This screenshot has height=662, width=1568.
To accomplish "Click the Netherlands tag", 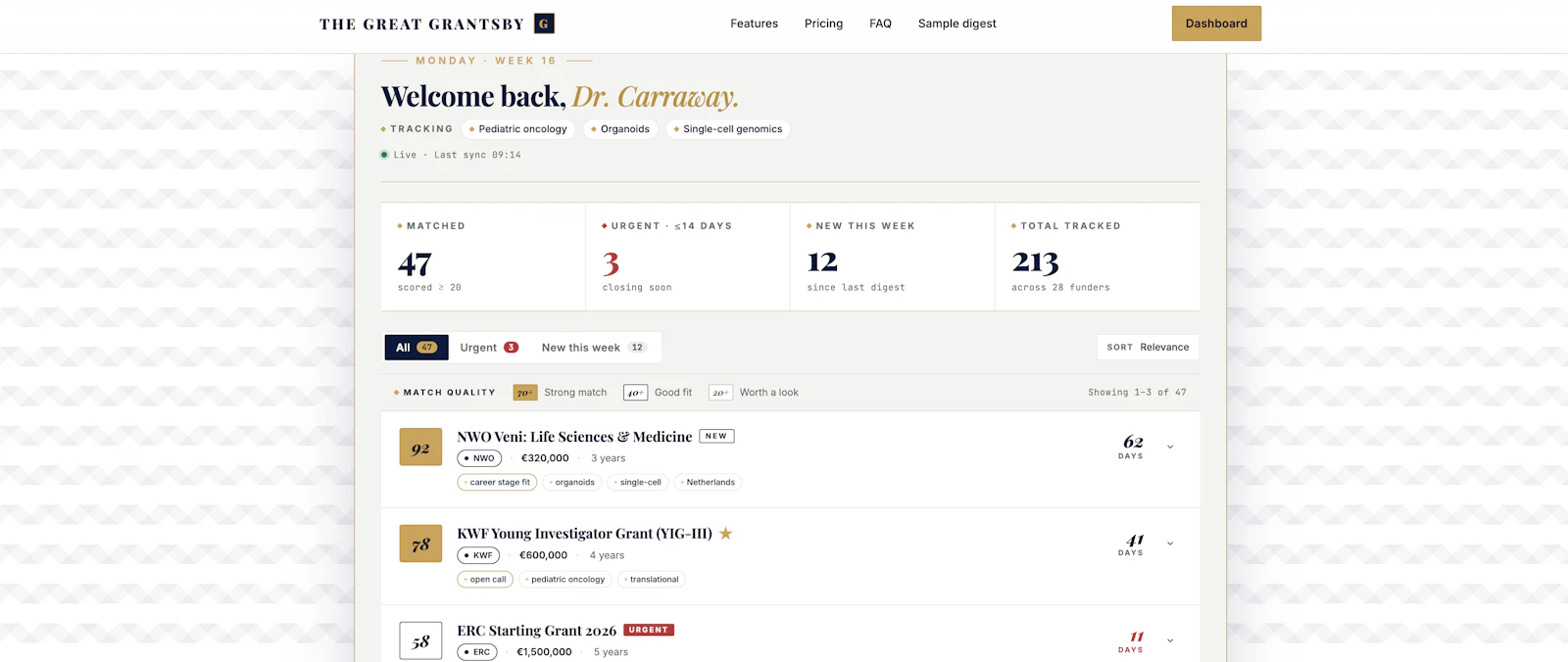I will (x=708, y=482).
